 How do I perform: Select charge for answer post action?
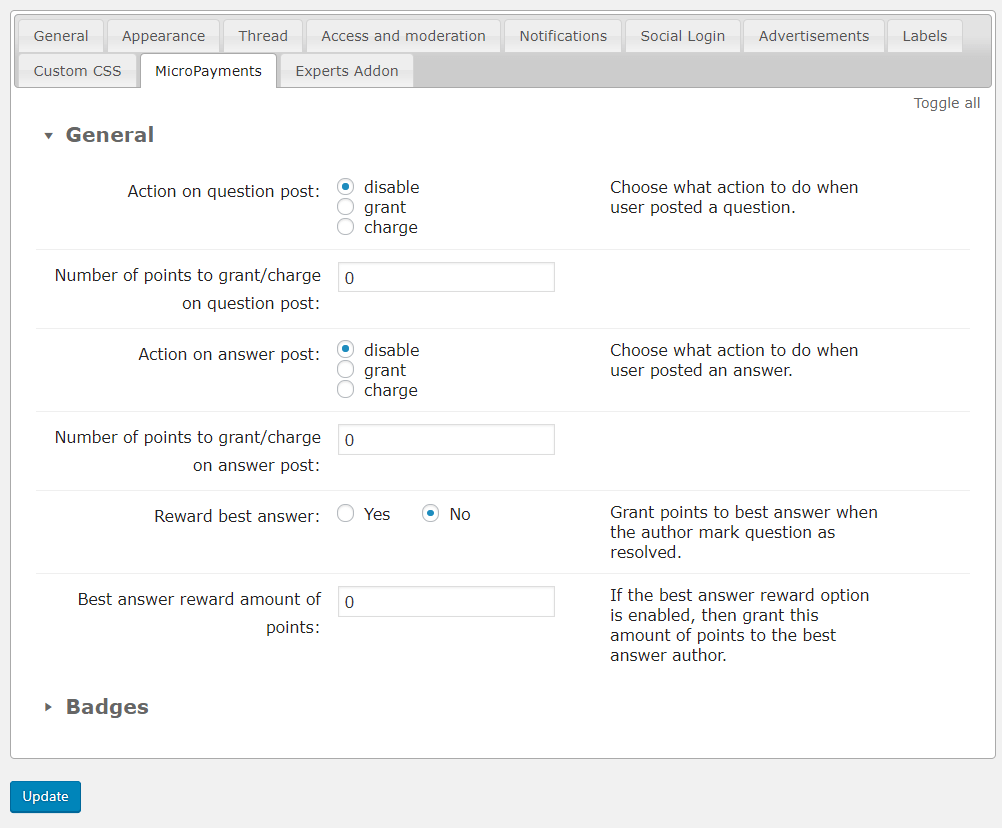(x=346, y=390)
